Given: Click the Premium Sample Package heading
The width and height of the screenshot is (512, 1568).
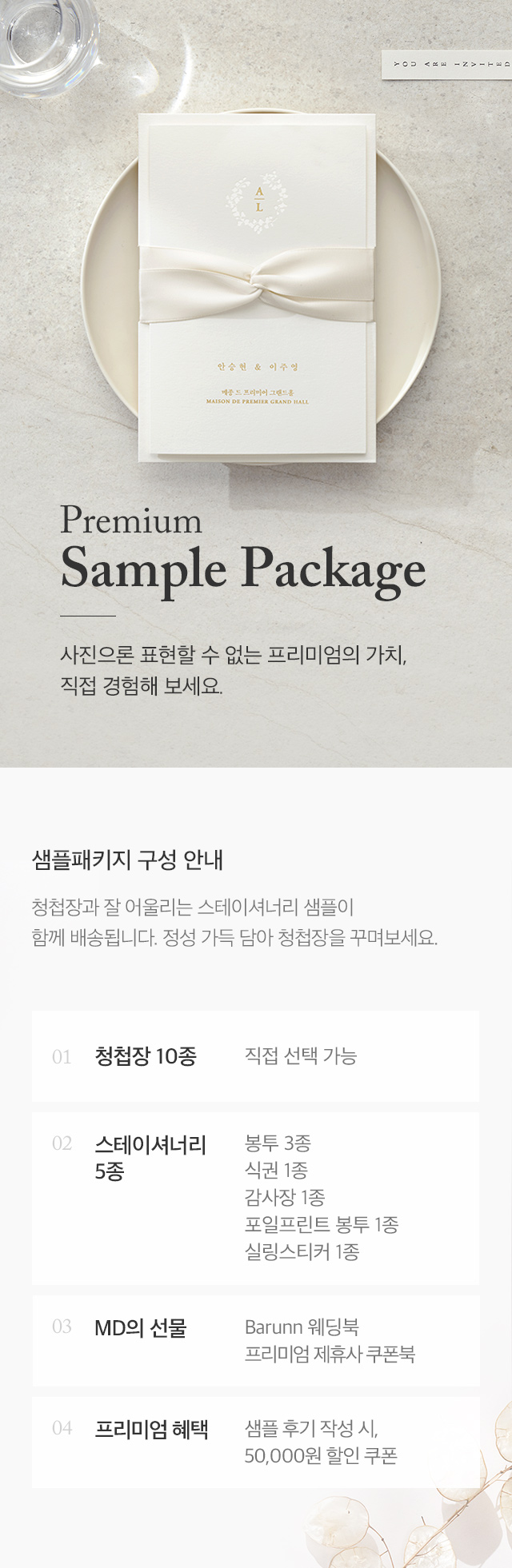Looking at the screenshot, I should (242, 552).
